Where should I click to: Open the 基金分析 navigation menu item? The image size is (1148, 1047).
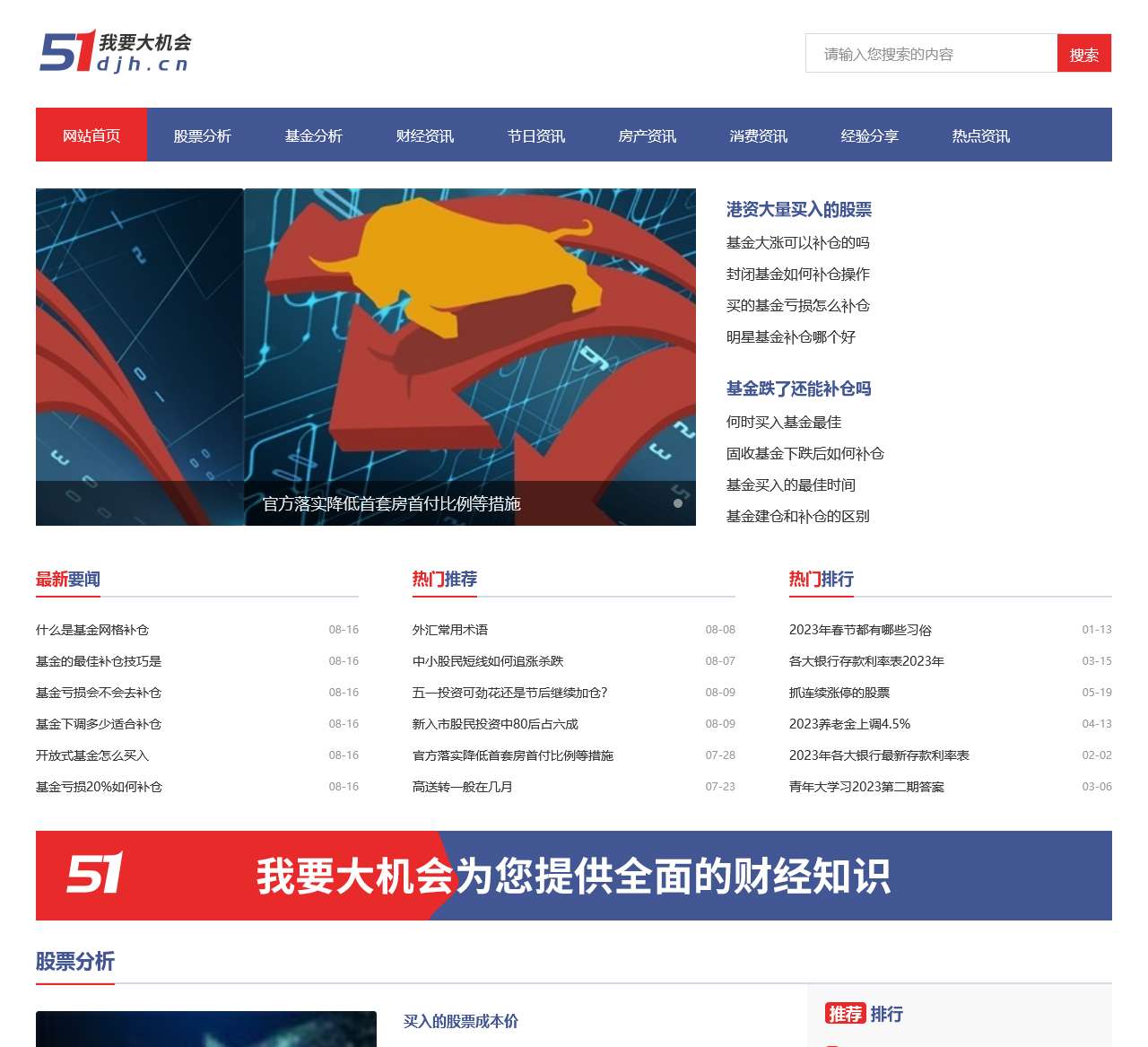[313, 135]
